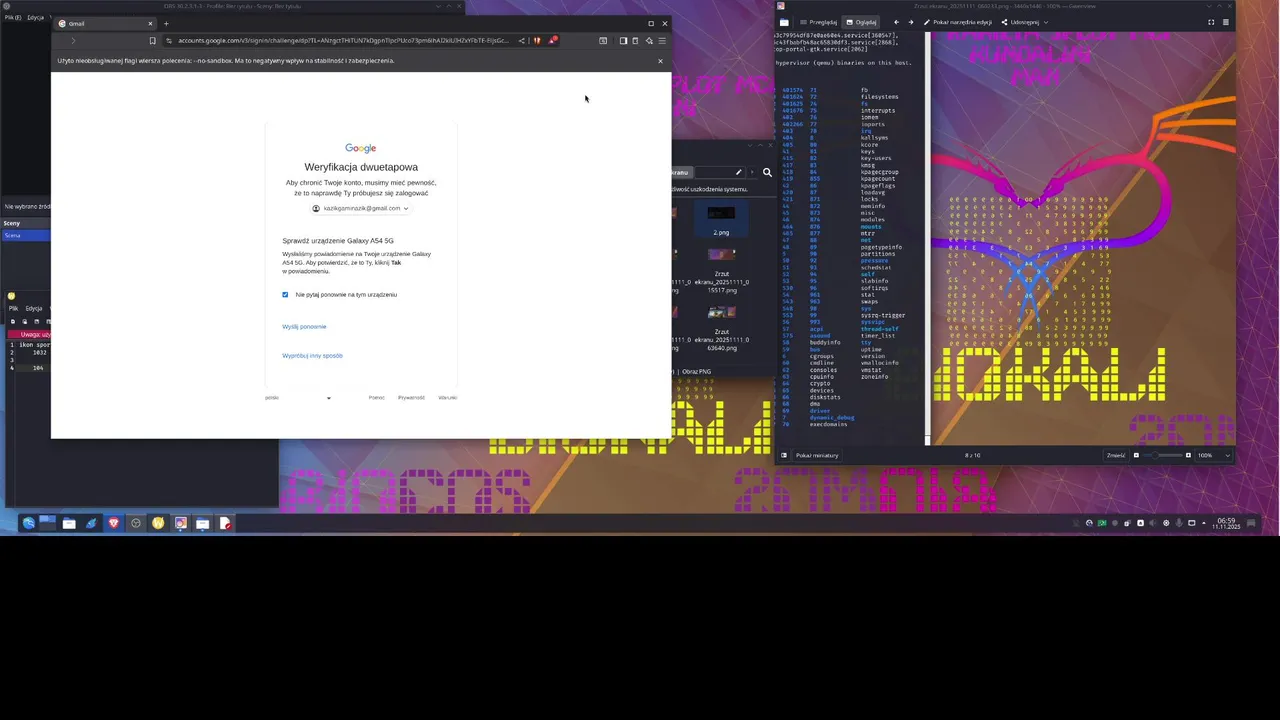This screenshot has height=720, width=1280.
Task: Click the OBS icon in taskbar
Action: click(x=136, y=523)
